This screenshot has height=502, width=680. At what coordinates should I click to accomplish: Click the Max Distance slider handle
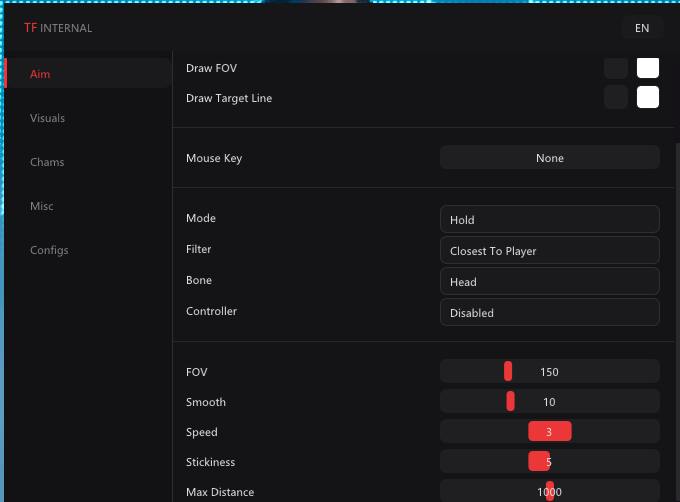(550, 491)
